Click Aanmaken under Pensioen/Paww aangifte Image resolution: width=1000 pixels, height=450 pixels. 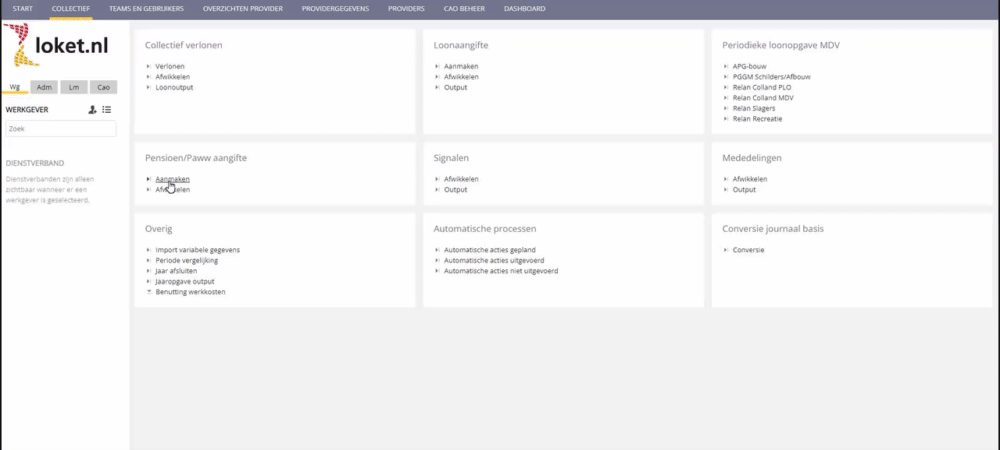click(172, 179)
